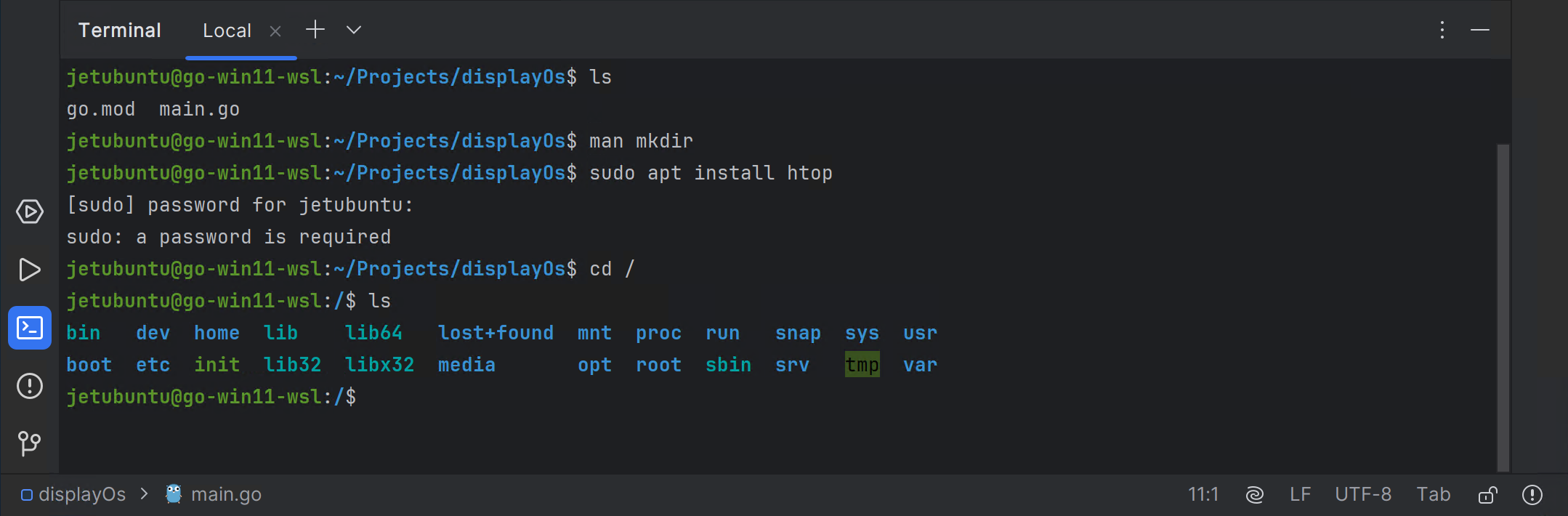This screenshot has height=516, width=1568.
Task: Click the Go gopher icon next to main.go
Action: click(x=173, y=494)
